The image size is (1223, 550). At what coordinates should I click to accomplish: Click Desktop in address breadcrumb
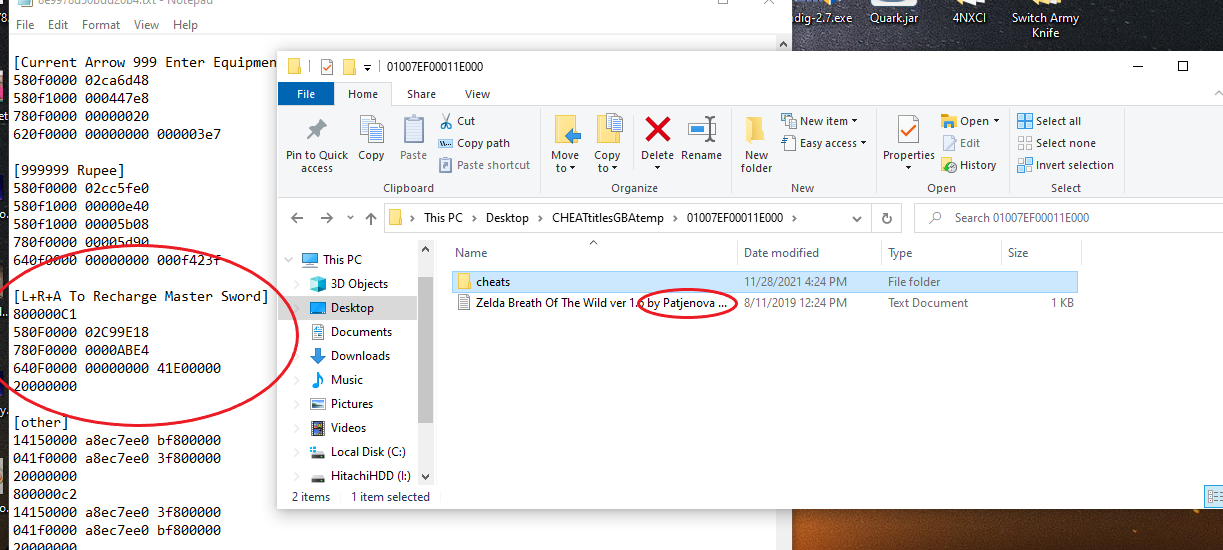pyautogui.click(x=507, y=218)
